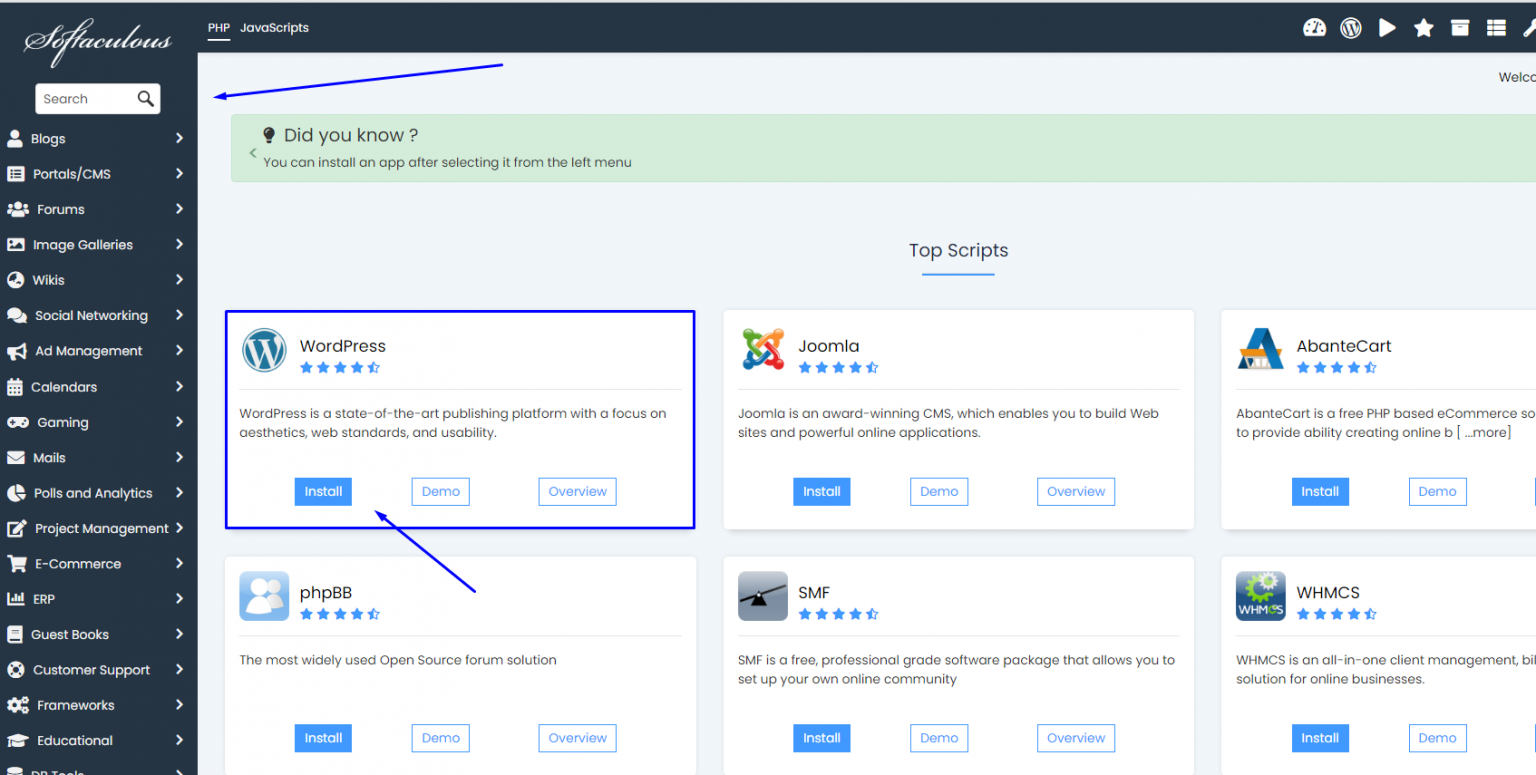
Task: Open the Softaculous dashboard speedometer icon
Action: click(1315, 27)
